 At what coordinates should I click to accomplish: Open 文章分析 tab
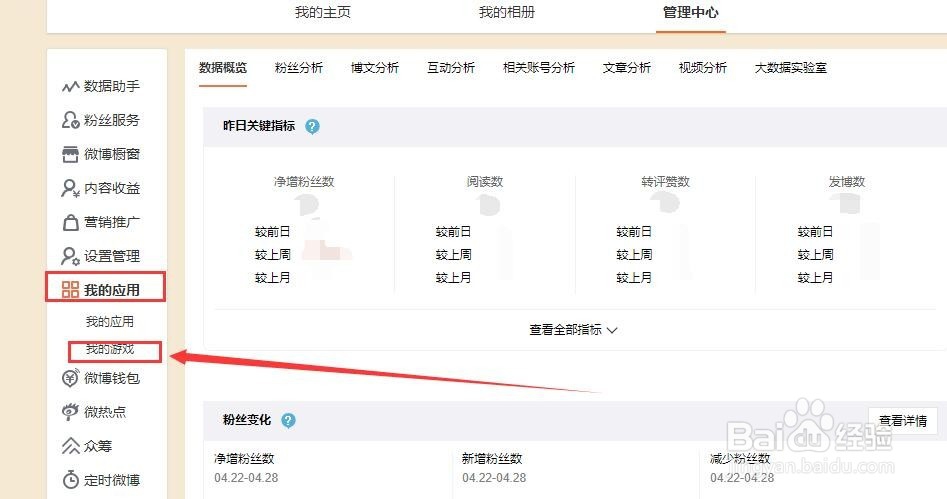tap(627, 68)
